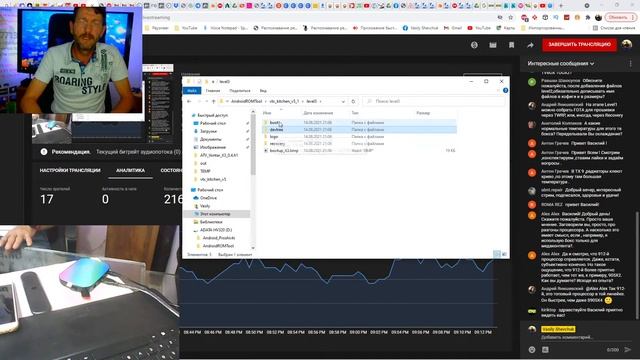Expand the Интересные сообщения chat mode dropdown
The image size is (640, 360).
click(x=561, y=64)
